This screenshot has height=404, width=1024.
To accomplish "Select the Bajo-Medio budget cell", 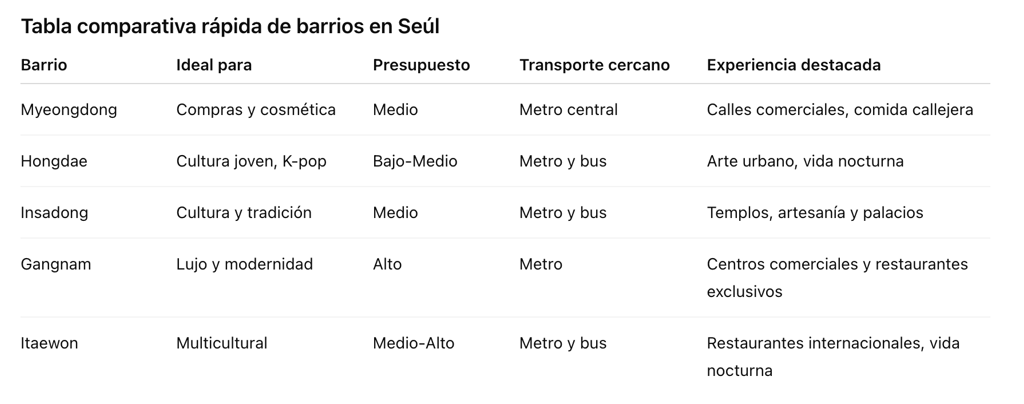I will point(415,161).
